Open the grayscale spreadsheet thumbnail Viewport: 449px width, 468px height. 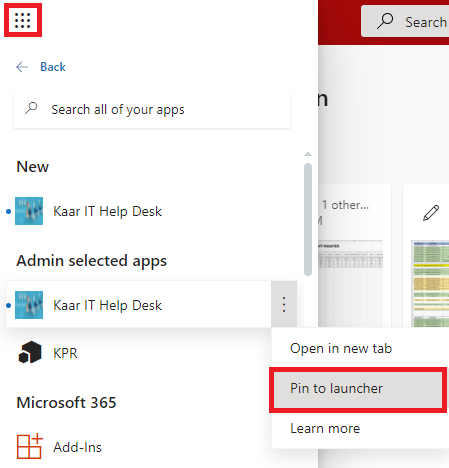click(x=350, y=283)
